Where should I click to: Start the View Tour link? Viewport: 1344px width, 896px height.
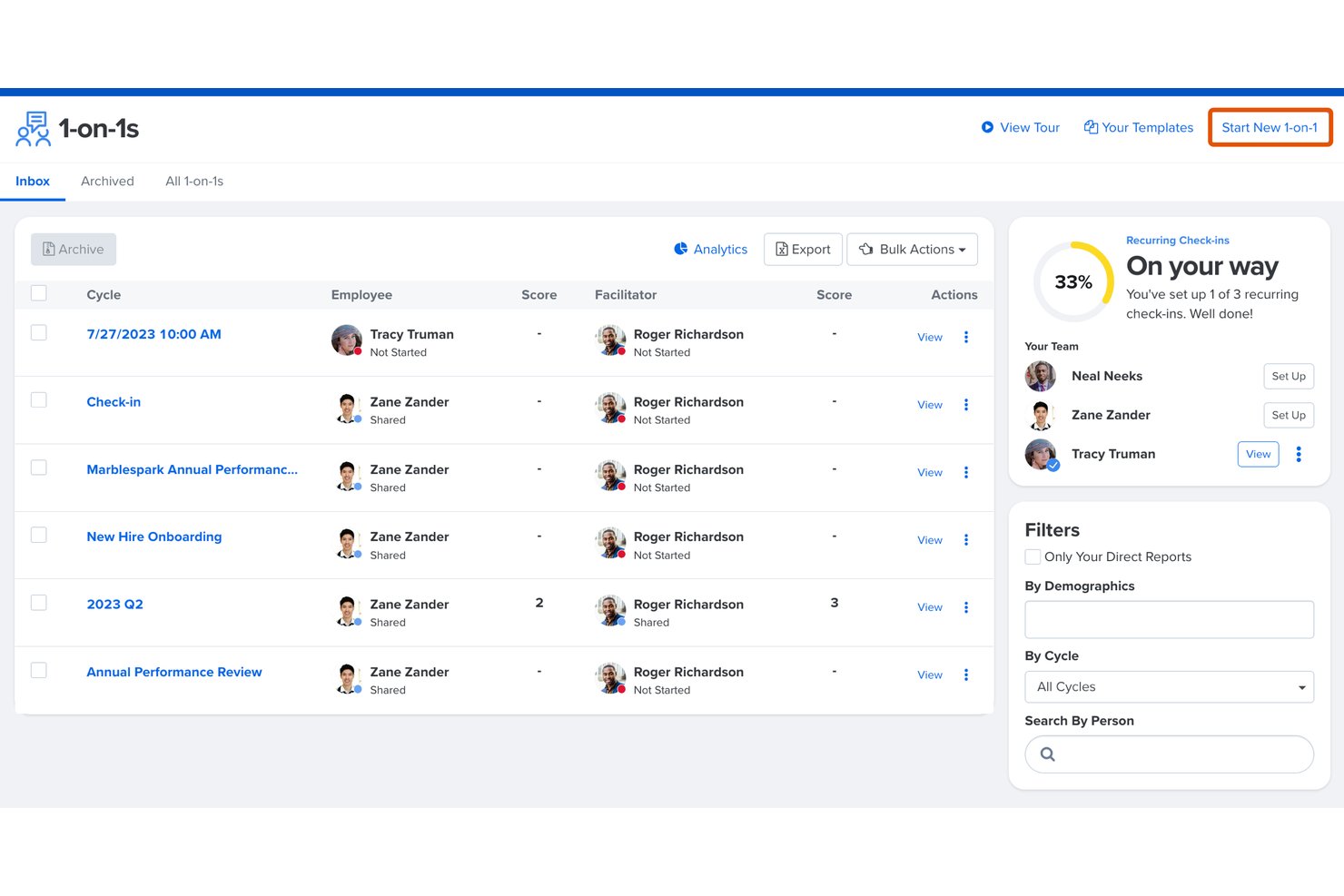pyautogui.click(x=1021, y=127)
